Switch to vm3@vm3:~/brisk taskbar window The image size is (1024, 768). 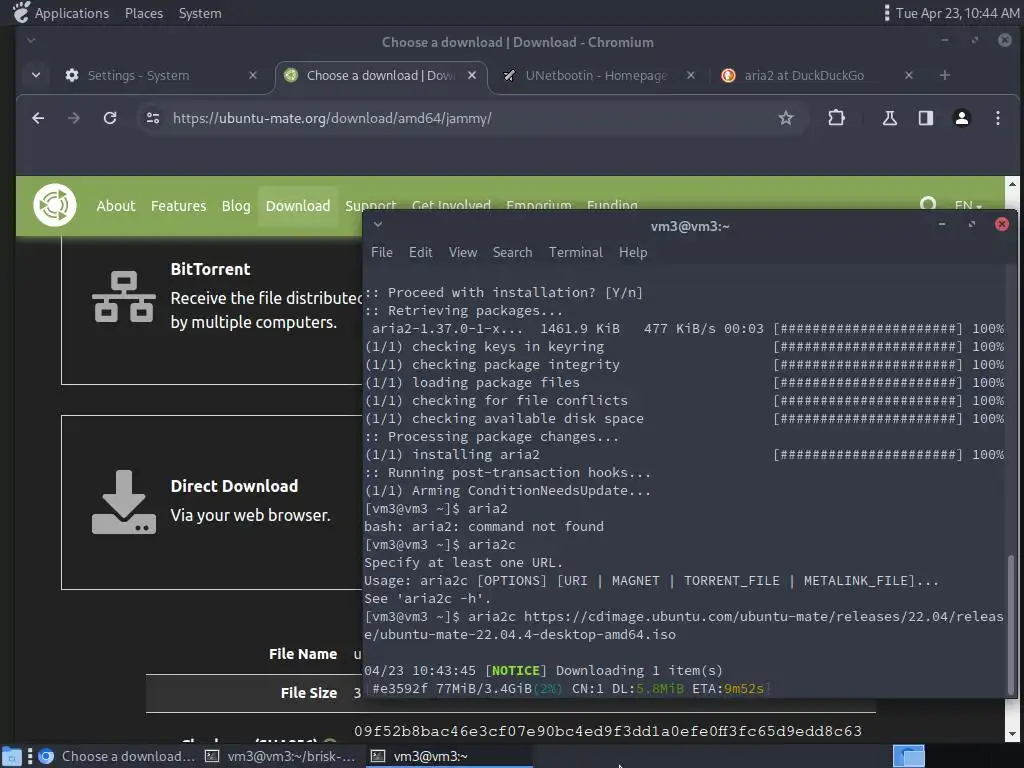click(281, 756)
